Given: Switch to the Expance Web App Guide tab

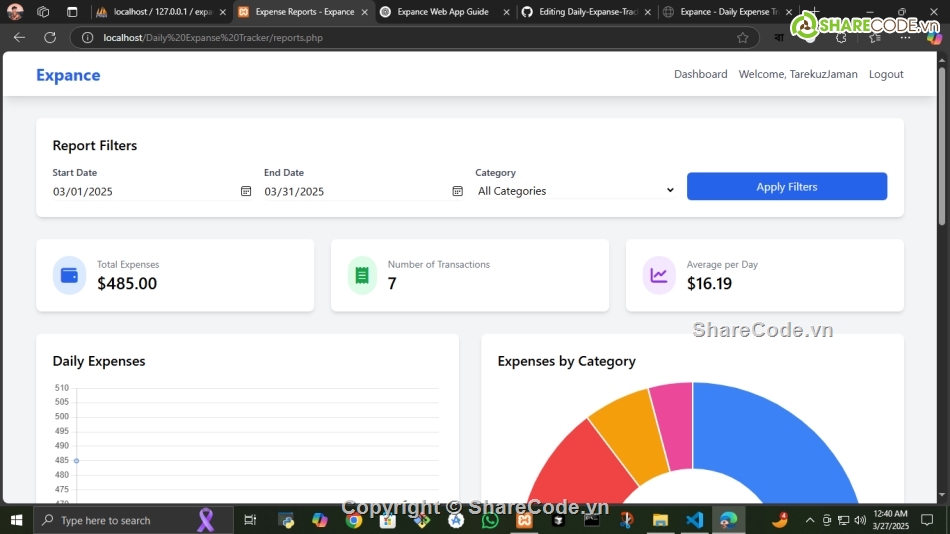Looking at the screenshot, I should pos(442,12).
